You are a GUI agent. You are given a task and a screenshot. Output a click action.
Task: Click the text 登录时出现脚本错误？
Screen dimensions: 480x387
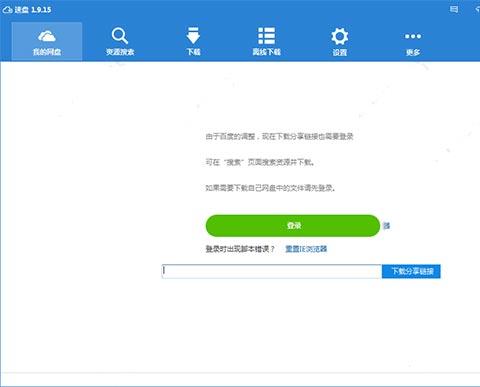(240, 249)
